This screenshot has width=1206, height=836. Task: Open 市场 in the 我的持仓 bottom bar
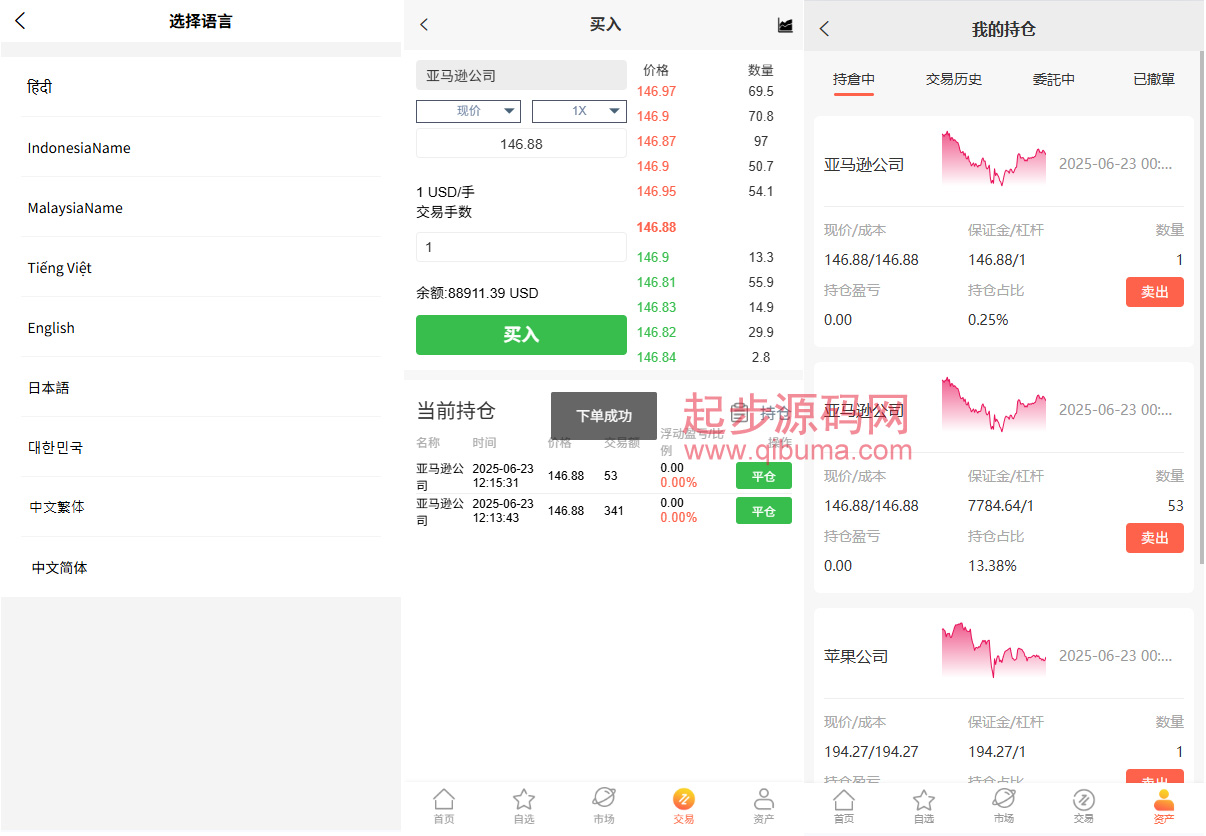point(1004,806)
